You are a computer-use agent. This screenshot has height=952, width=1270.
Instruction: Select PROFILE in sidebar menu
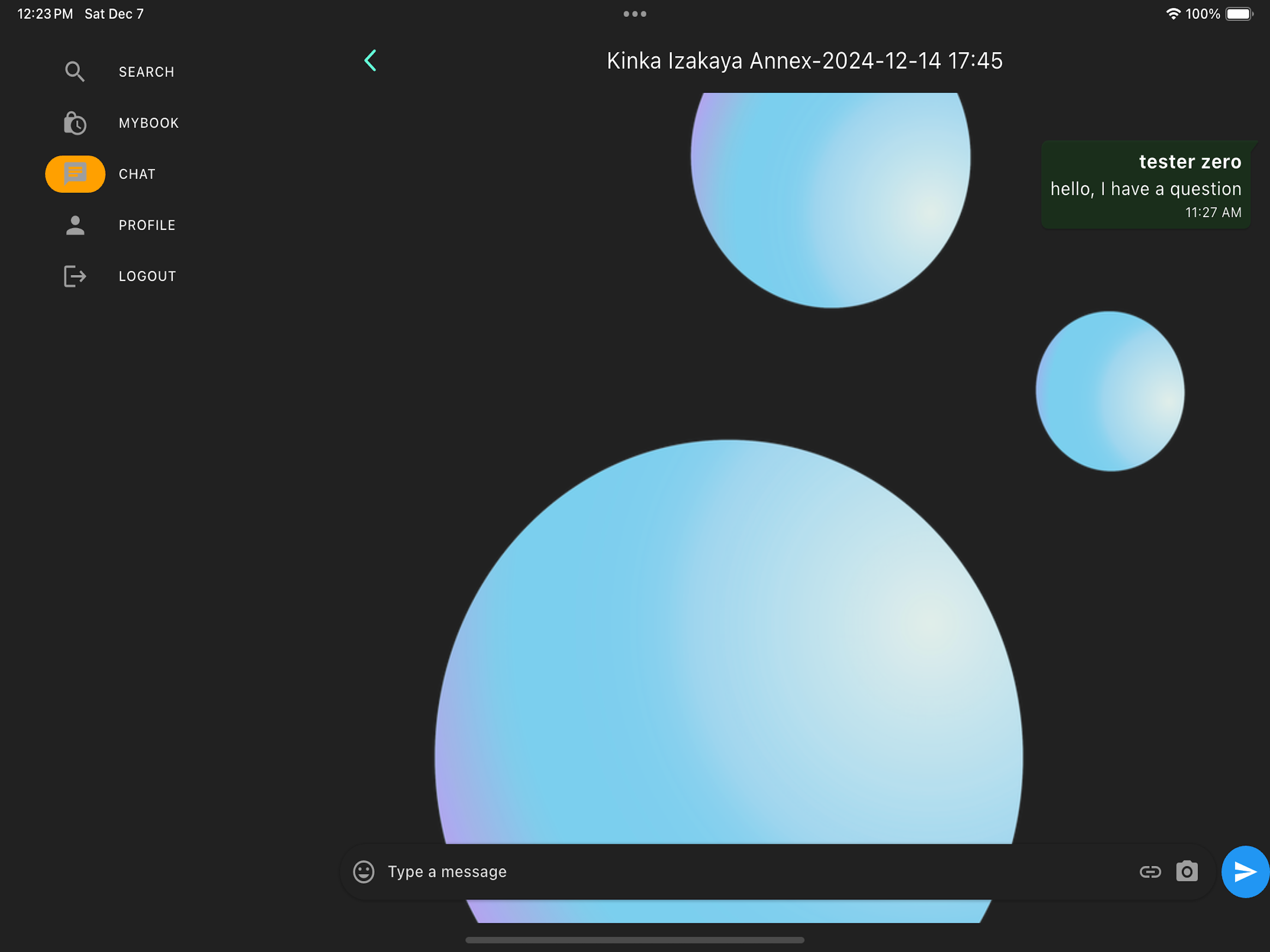pyautogui.click(x=147, y=225)
